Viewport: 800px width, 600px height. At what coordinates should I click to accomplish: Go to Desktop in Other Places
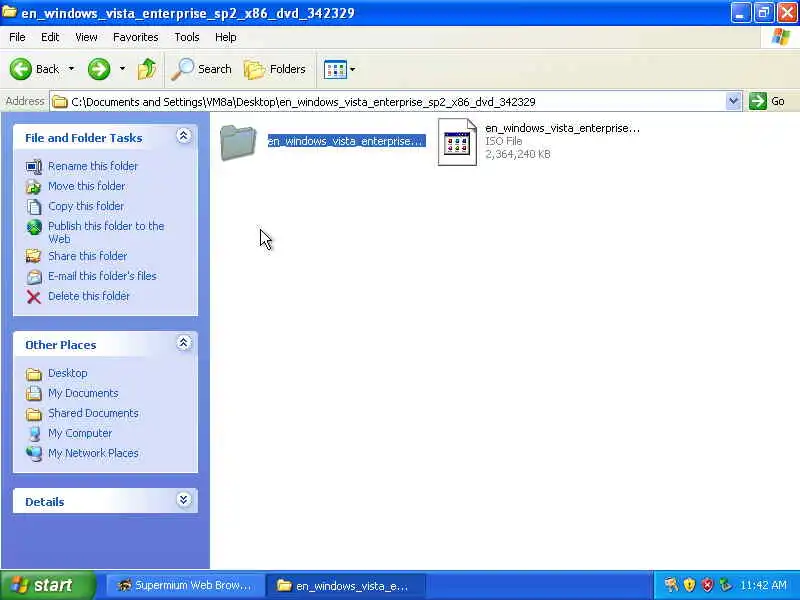(x=67, y=373)
